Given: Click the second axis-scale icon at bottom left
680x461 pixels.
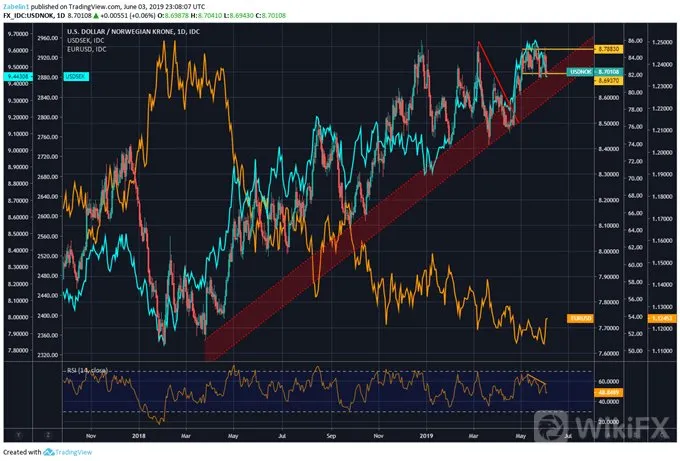Looking at the screenshot, I should point(48,435).
